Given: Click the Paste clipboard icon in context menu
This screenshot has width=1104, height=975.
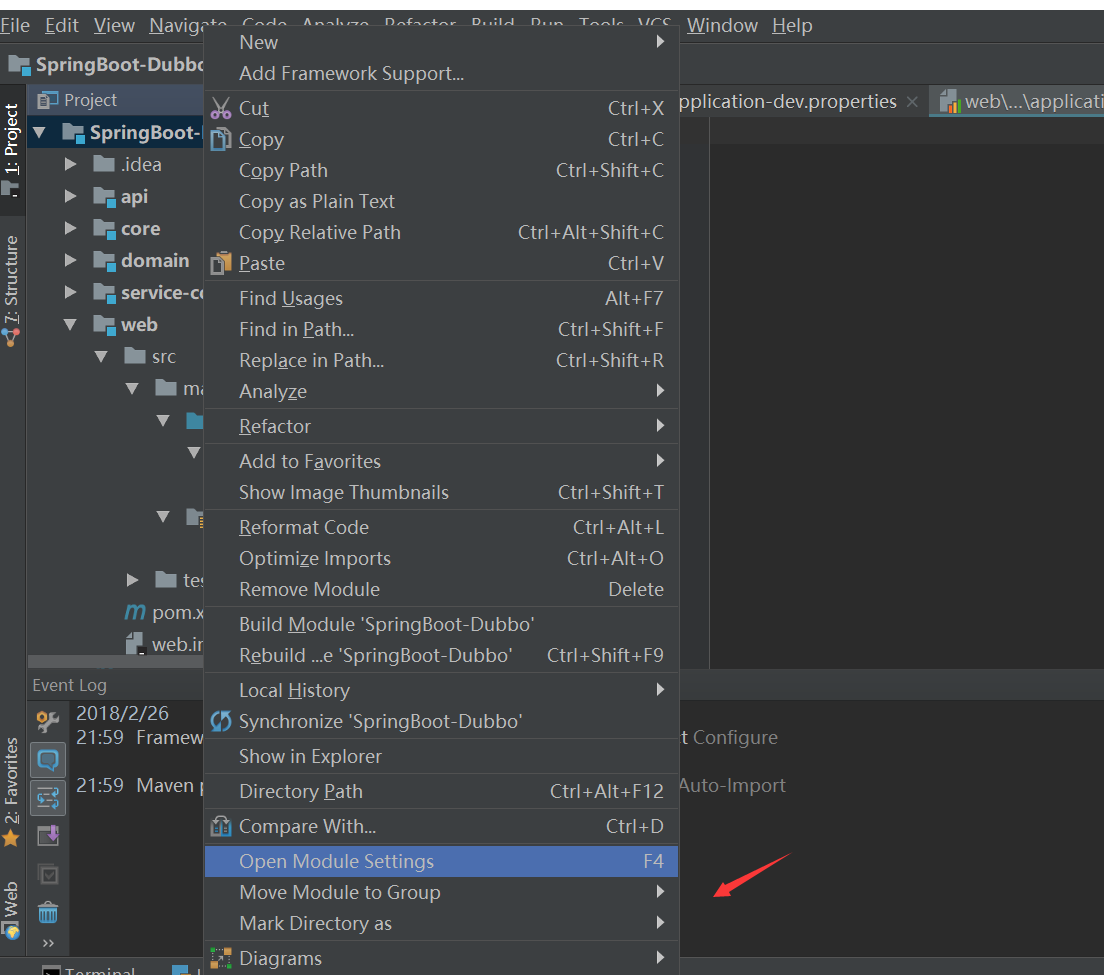Looking at the screenshot, I should 221,263.
